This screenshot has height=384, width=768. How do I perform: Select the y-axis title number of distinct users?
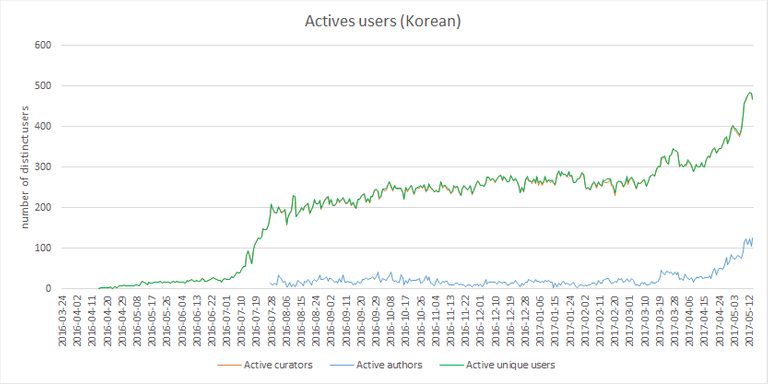[x=25, y=167]
